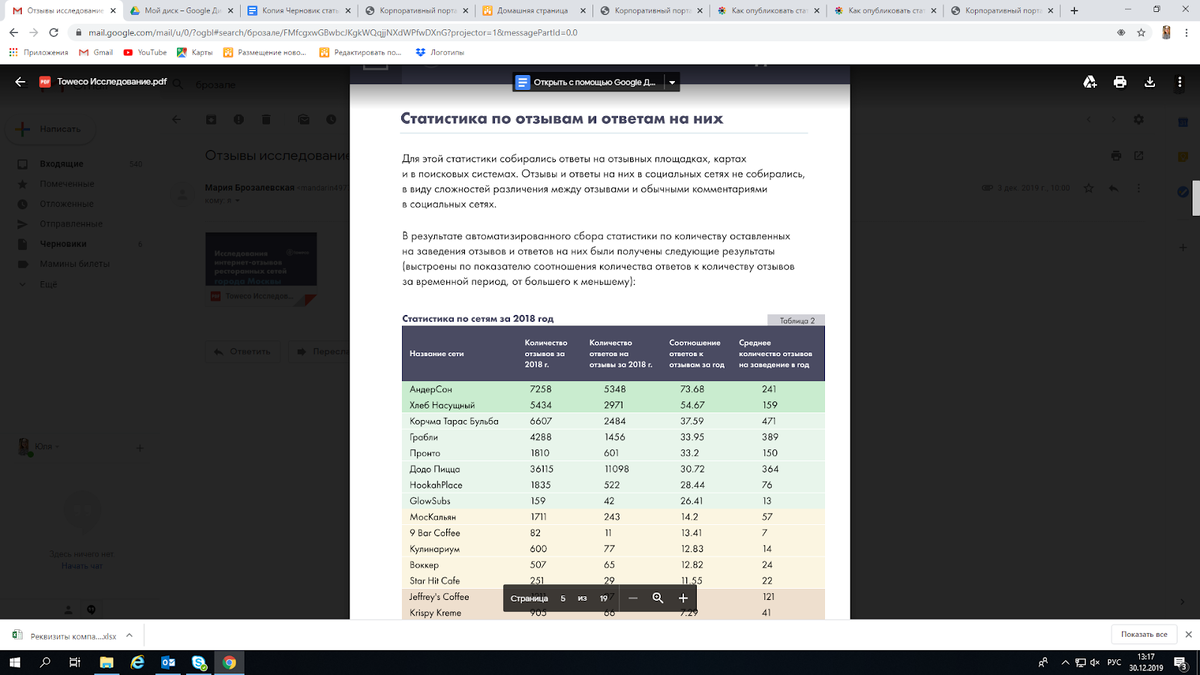Open a new browser tab

click(x=1073, y=10)
